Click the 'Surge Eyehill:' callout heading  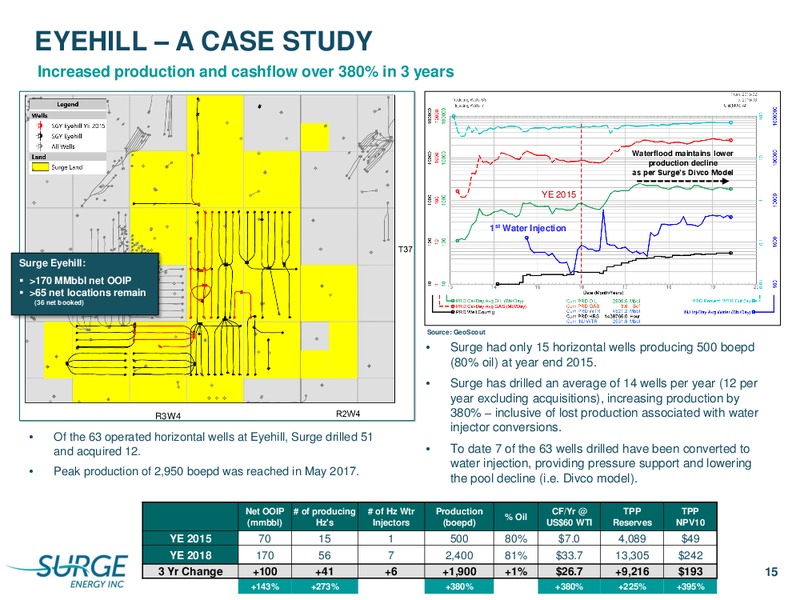52,263
